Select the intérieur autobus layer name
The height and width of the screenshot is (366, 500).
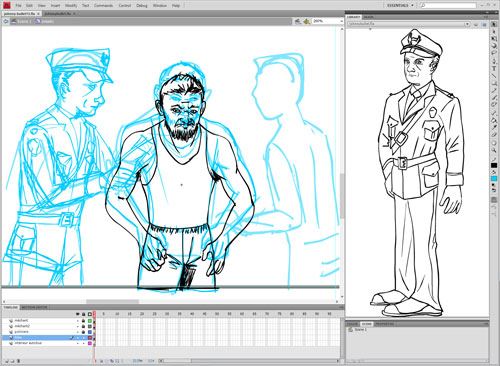pos(28,343)
